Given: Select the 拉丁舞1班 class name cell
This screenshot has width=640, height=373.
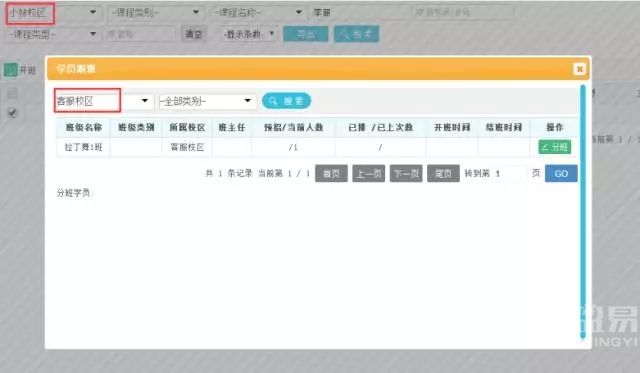Looking at the screenshot, I should pos(83,147).
